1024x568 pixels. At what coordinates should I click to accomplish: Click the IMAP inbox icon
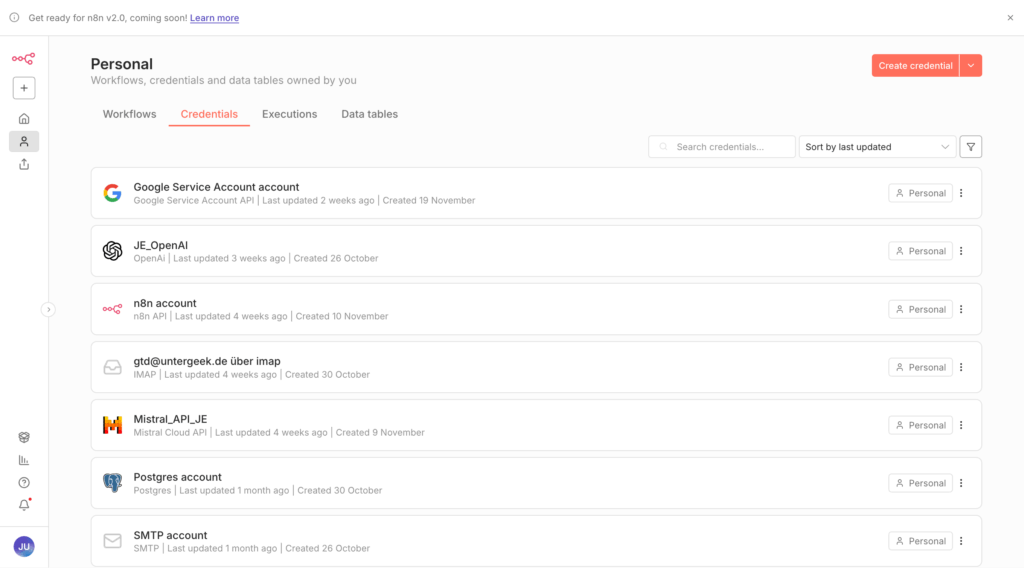tap(112, 367)
